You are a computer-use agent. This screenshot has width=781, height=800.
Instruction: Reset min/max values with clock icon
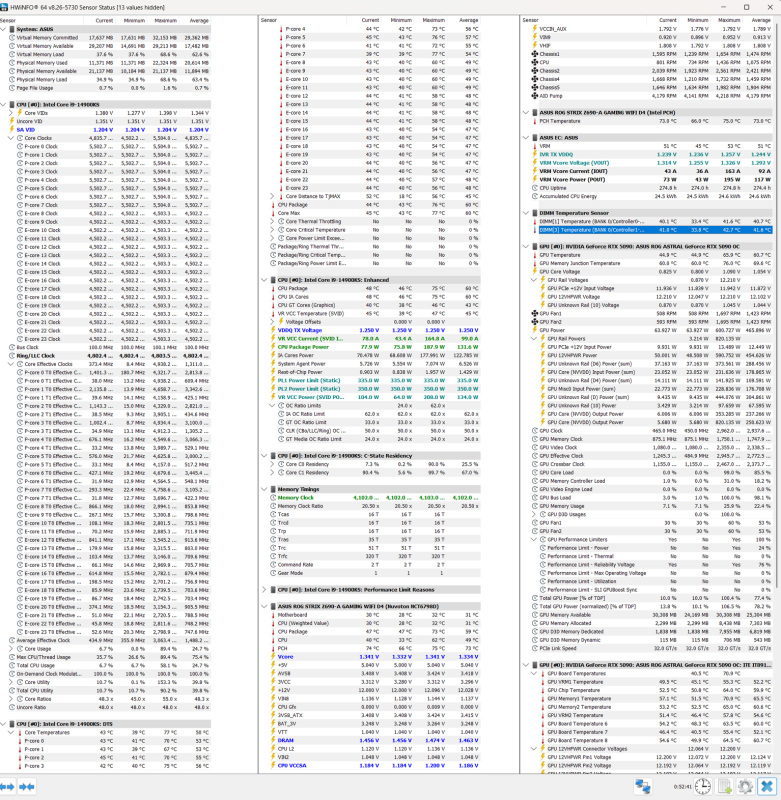[702, 787]
